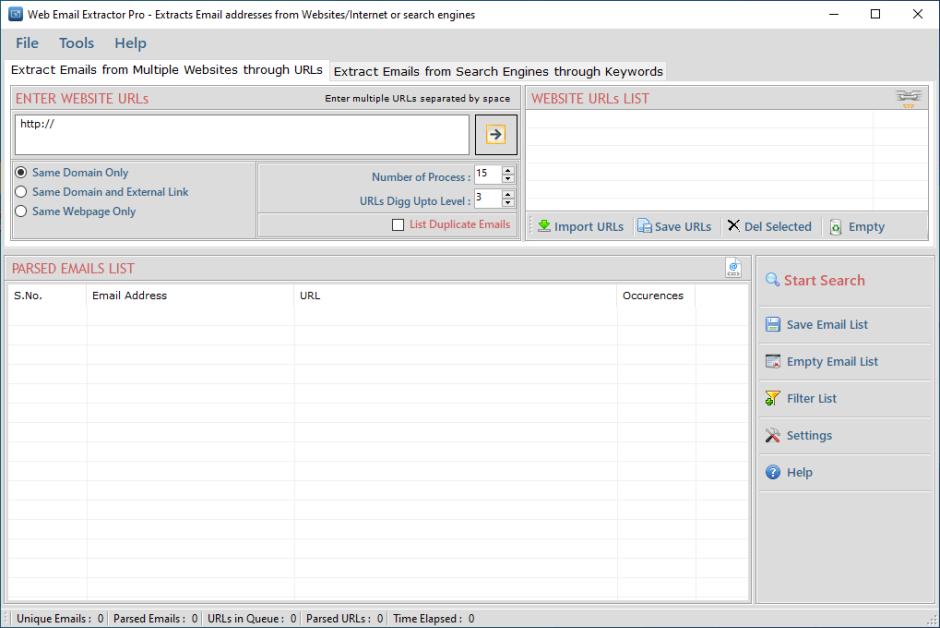Click URLs in Queue status entry

pos(252,618)
